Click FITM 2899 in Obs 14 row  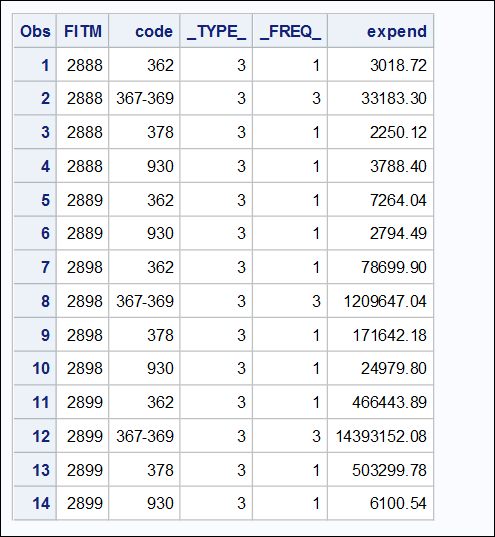85,503
